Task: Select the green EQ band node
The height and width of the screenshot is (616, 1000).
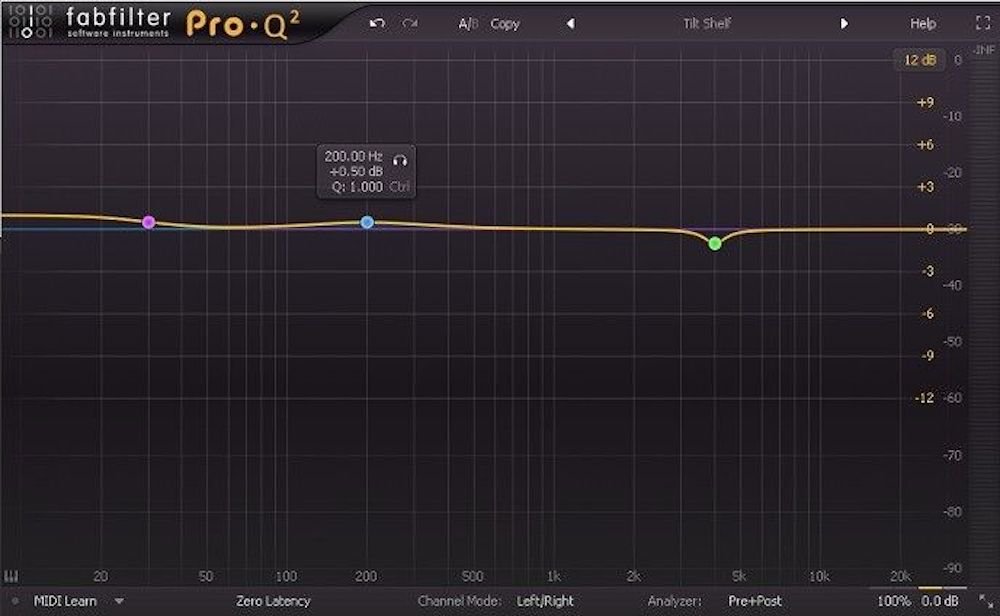Action: 715,243
